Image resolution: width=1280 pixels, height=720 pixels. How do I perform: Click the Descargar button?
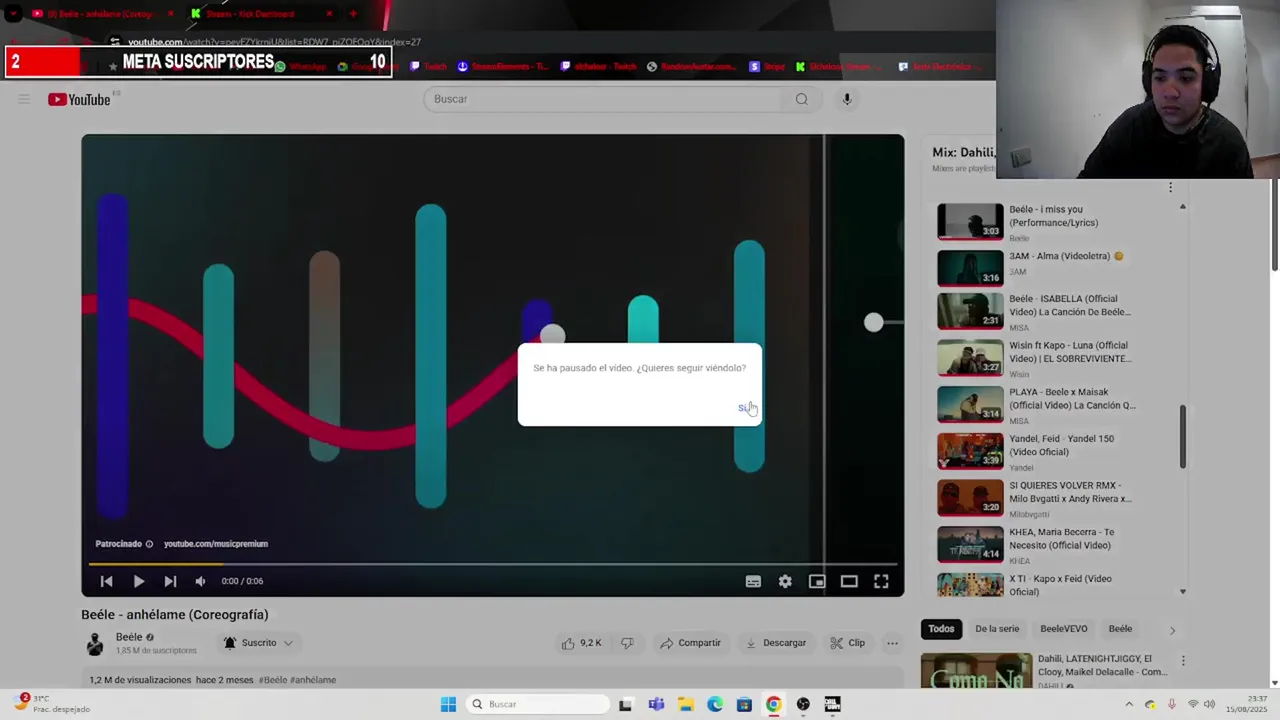775,643
